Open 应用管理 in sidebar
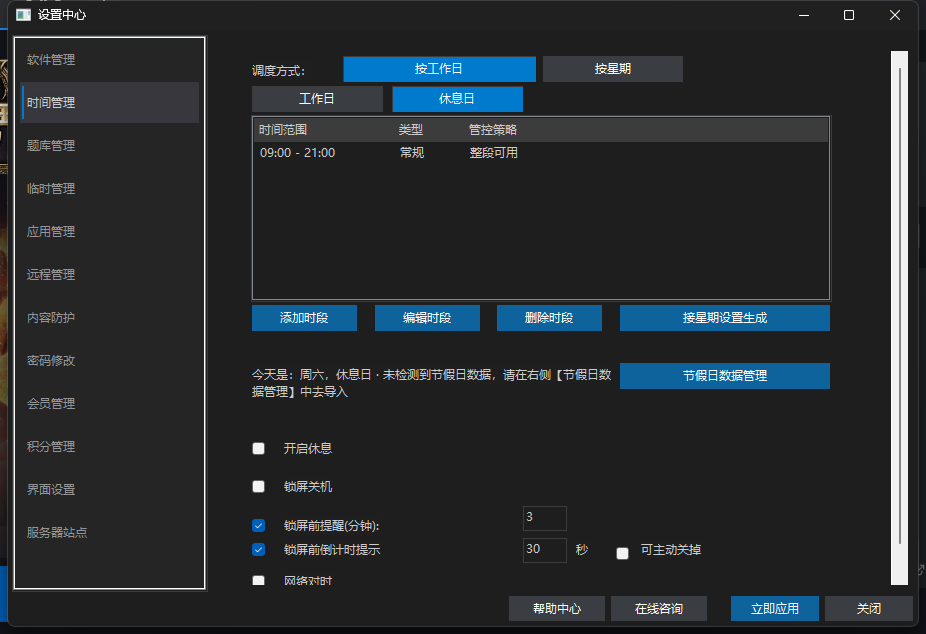Screen dimensions: 926x634 click(110, 232)
